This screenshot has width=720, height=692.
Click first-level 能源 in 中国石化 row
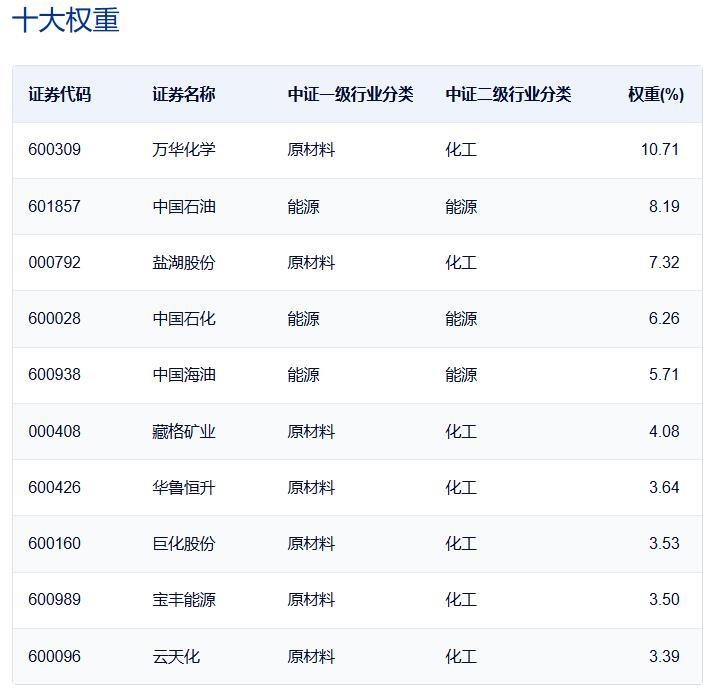point(303,318)
